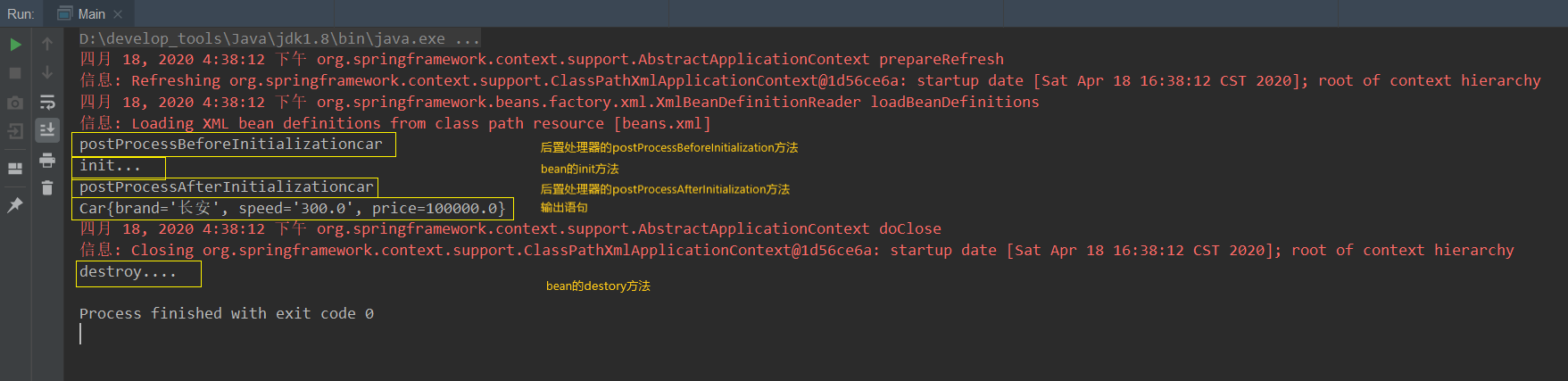This screenshot has width=1568, height=381.
Task: Click the Exit icon in left toolbar
Action: (x=15, y=132)
